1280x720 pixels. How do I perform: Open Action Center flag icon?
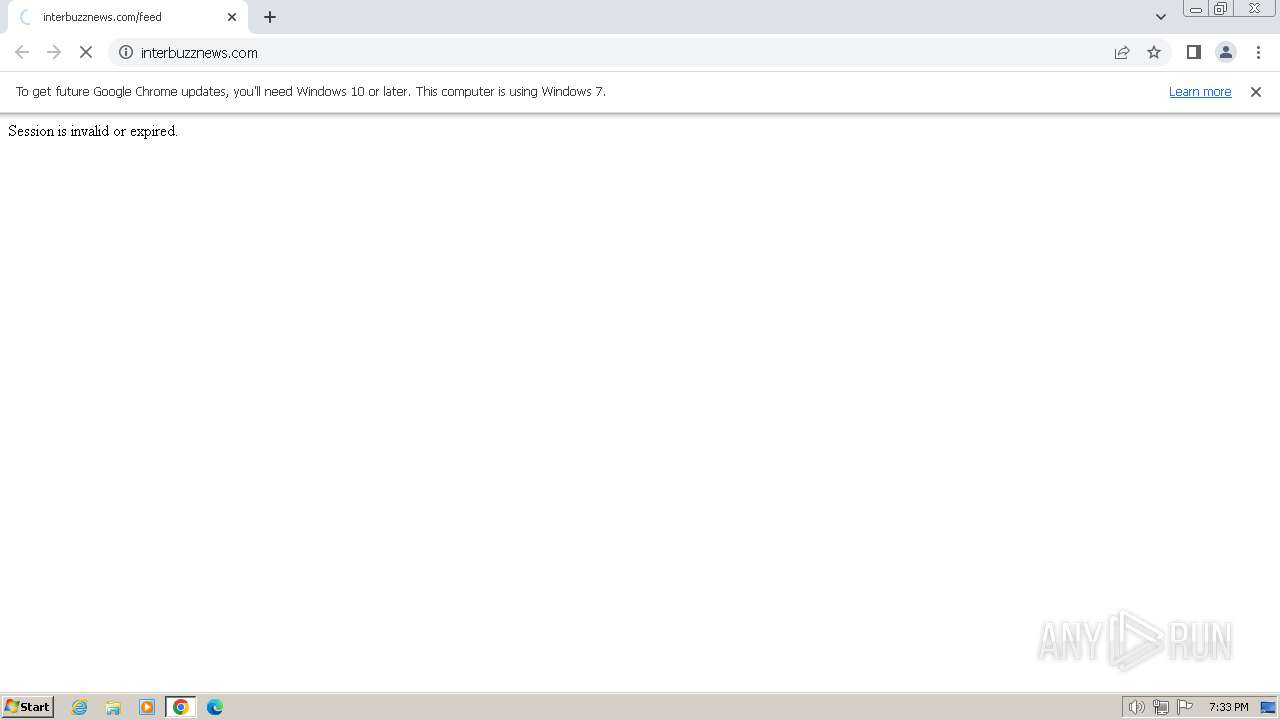pyautogui.click(x=1185, y=707)
